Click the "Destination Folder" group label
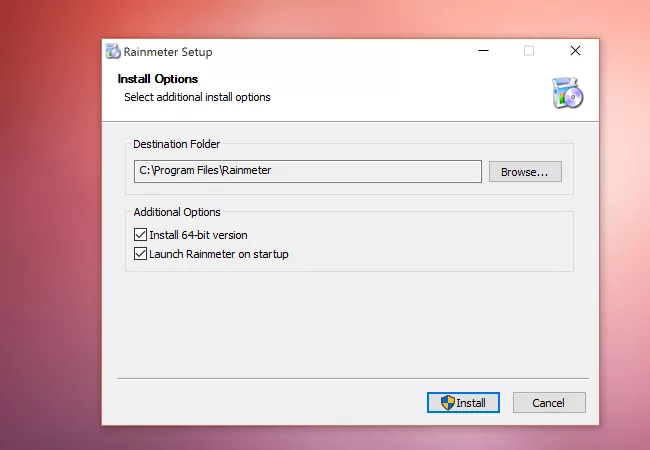Viewport: 650px width, 450px height. (177, 144)
